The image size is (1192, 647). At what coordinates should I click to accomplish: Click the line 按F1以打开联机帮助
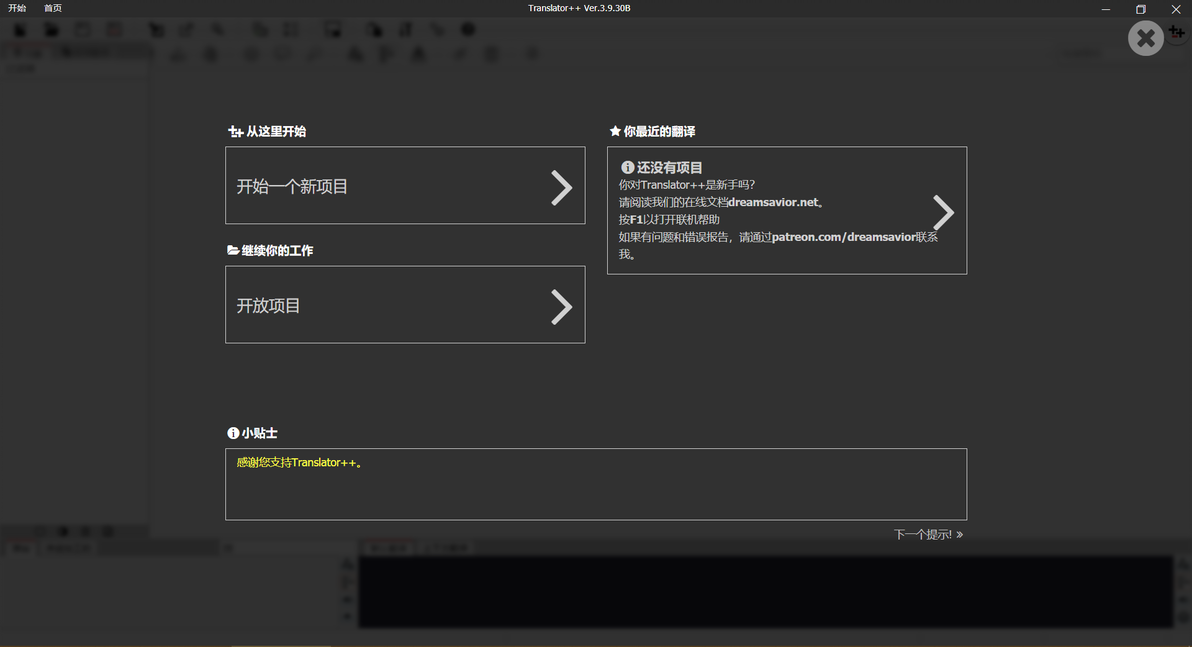click(x=669, y=220)
